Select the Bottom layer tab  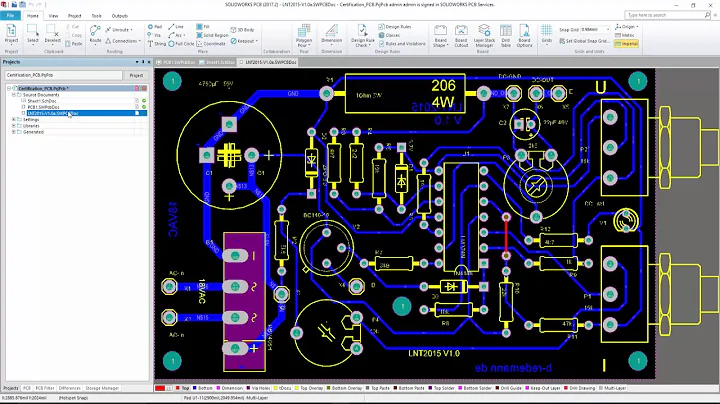coord(203,388)
